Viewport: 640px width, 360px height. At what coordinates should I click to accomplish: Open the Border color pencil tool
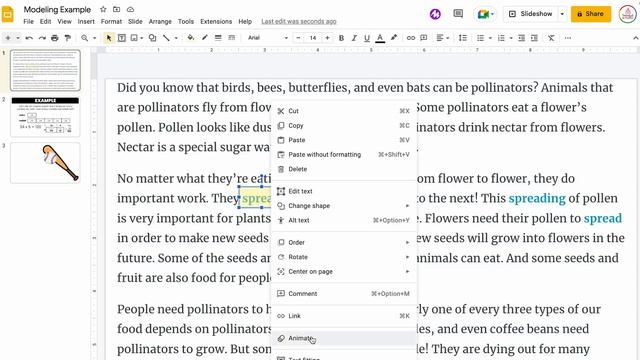(204, 38)
